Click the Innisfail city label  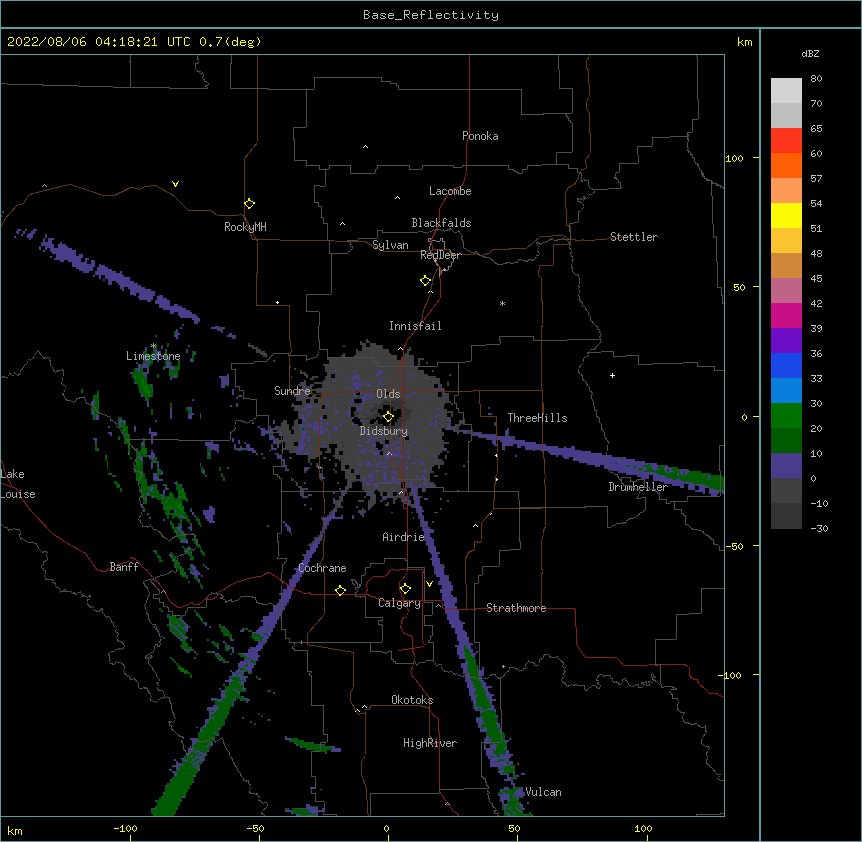tap(415, 326)
